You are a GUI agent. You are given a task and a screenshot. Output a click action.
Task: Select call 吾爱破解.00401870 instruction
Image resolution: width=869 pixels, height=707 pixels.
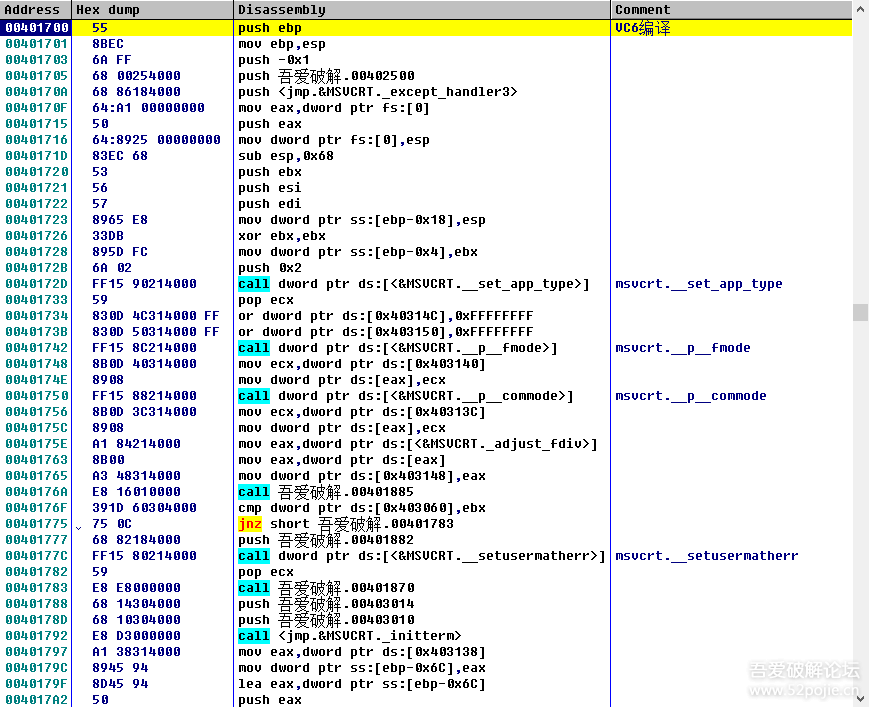326,588
